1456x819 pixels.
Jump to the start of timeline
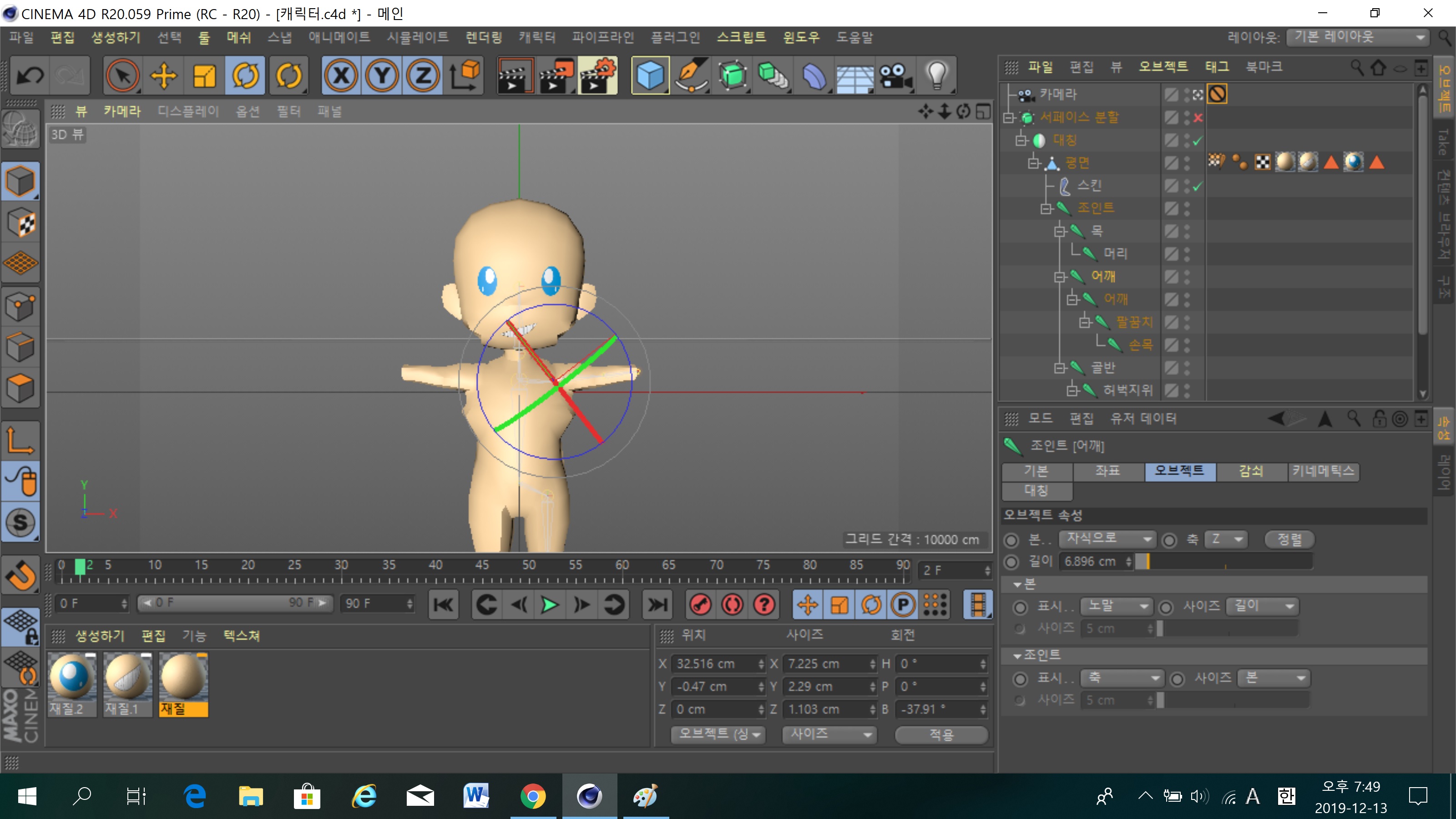click(x=444, y=605)
